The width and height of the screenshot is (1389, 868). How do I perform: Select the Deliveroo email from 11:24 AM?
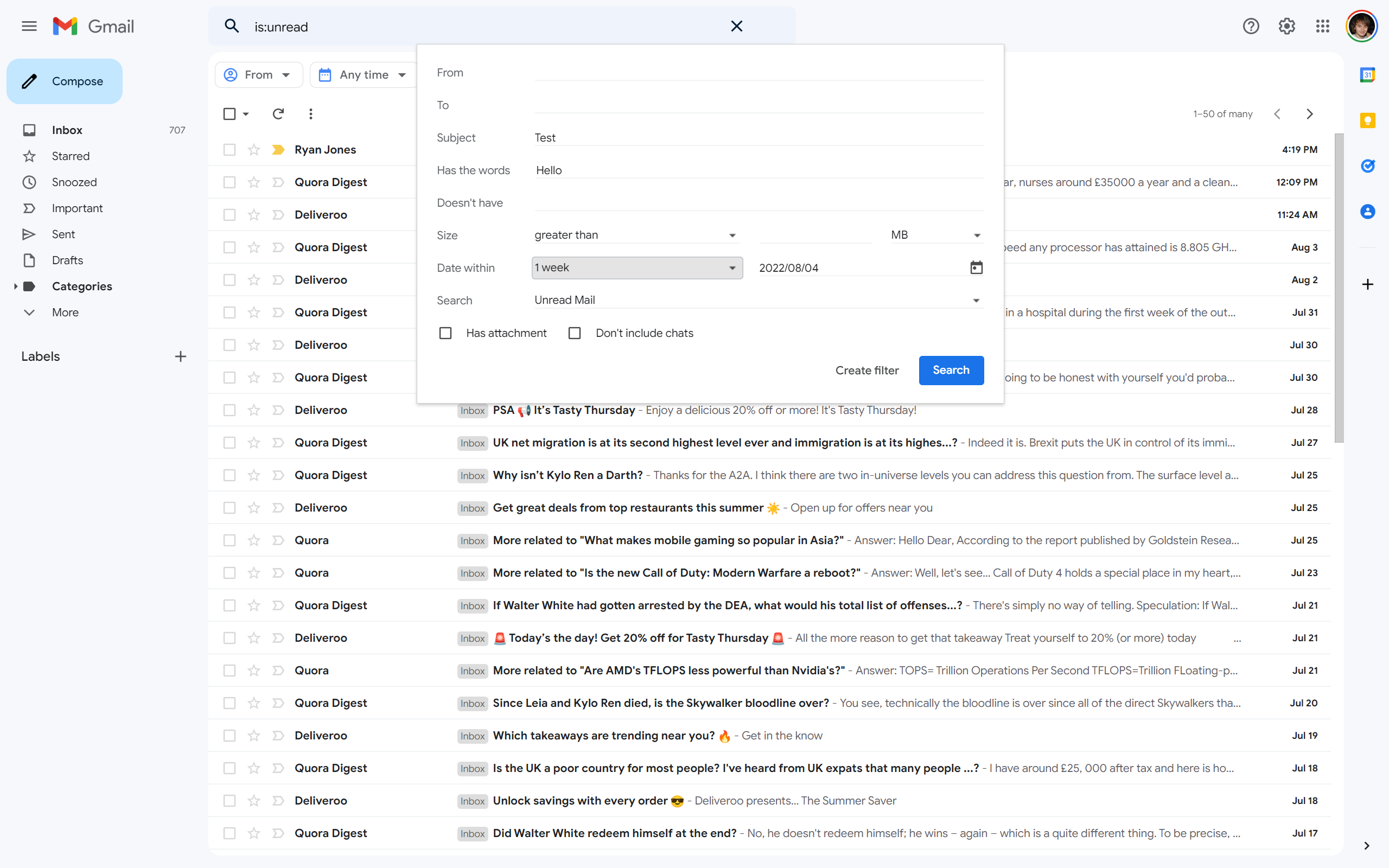point(230,215)
